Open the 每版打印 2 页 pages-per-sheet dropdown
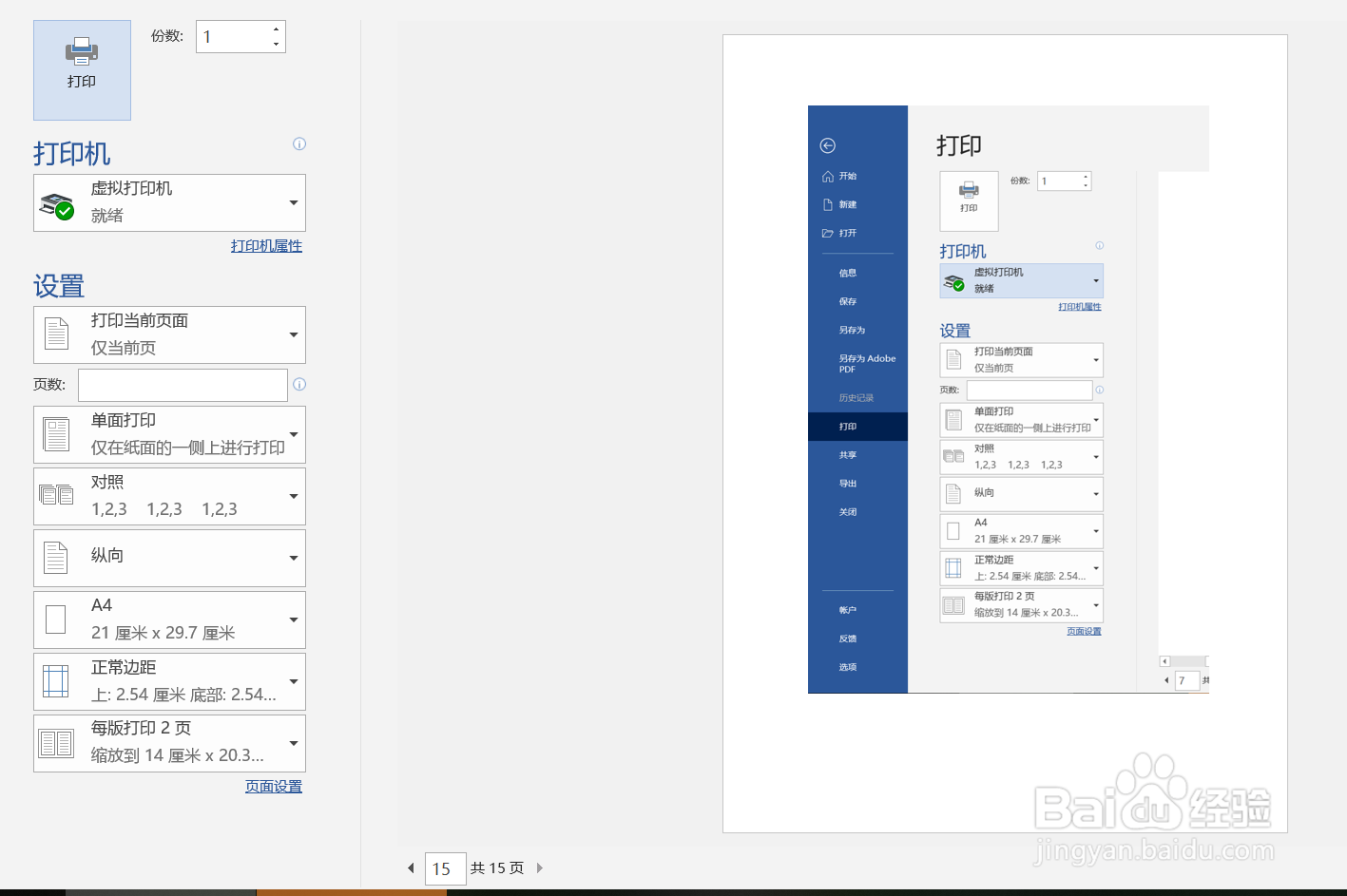This screenshot has width=1347, height=896. [169, 743]
